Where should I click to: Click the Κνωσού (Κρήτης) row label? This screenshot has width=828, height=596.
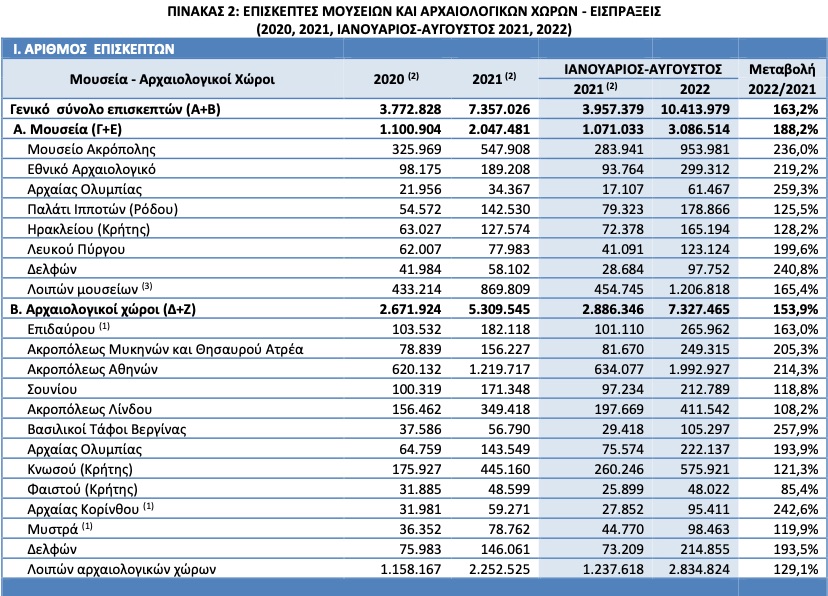point(80,469)
